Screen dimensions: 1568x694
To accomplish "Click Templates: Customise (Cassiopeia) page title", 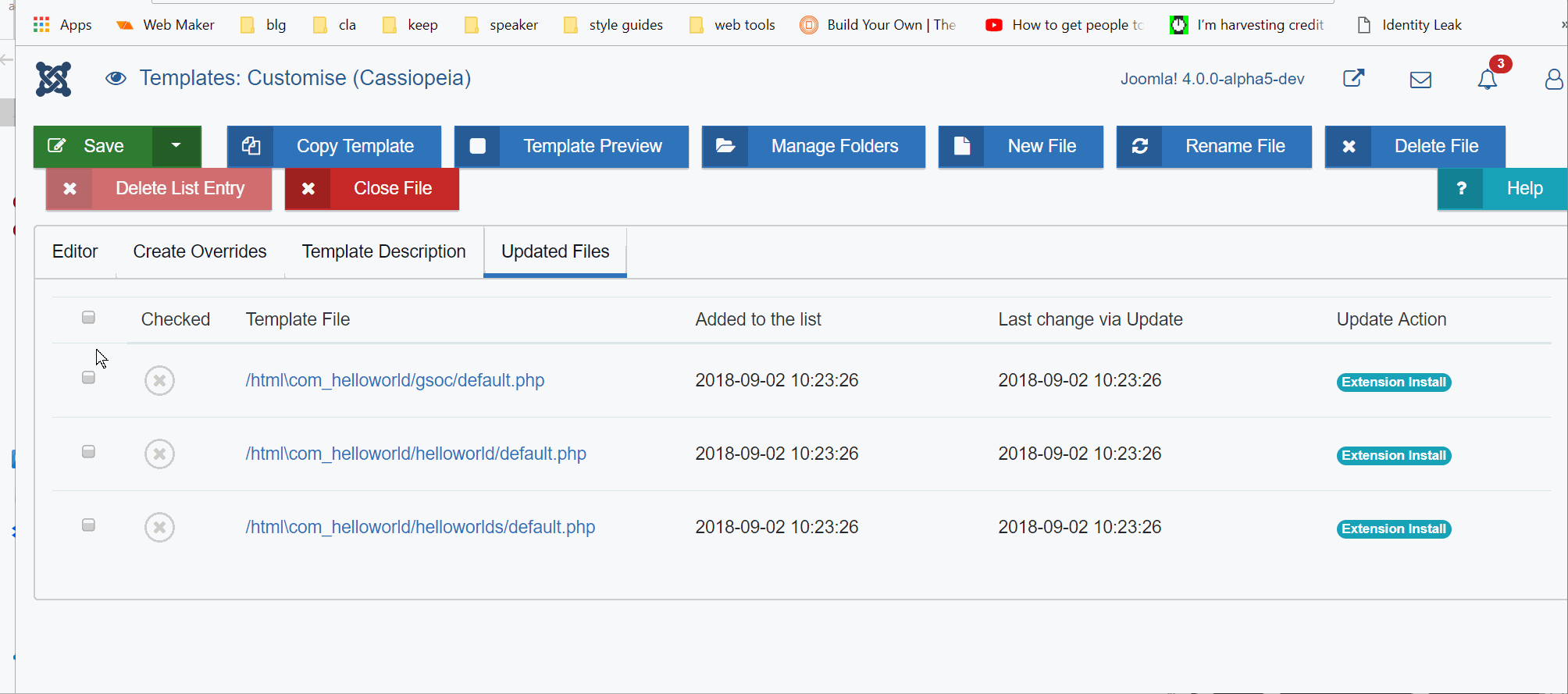I will point(305,78).
